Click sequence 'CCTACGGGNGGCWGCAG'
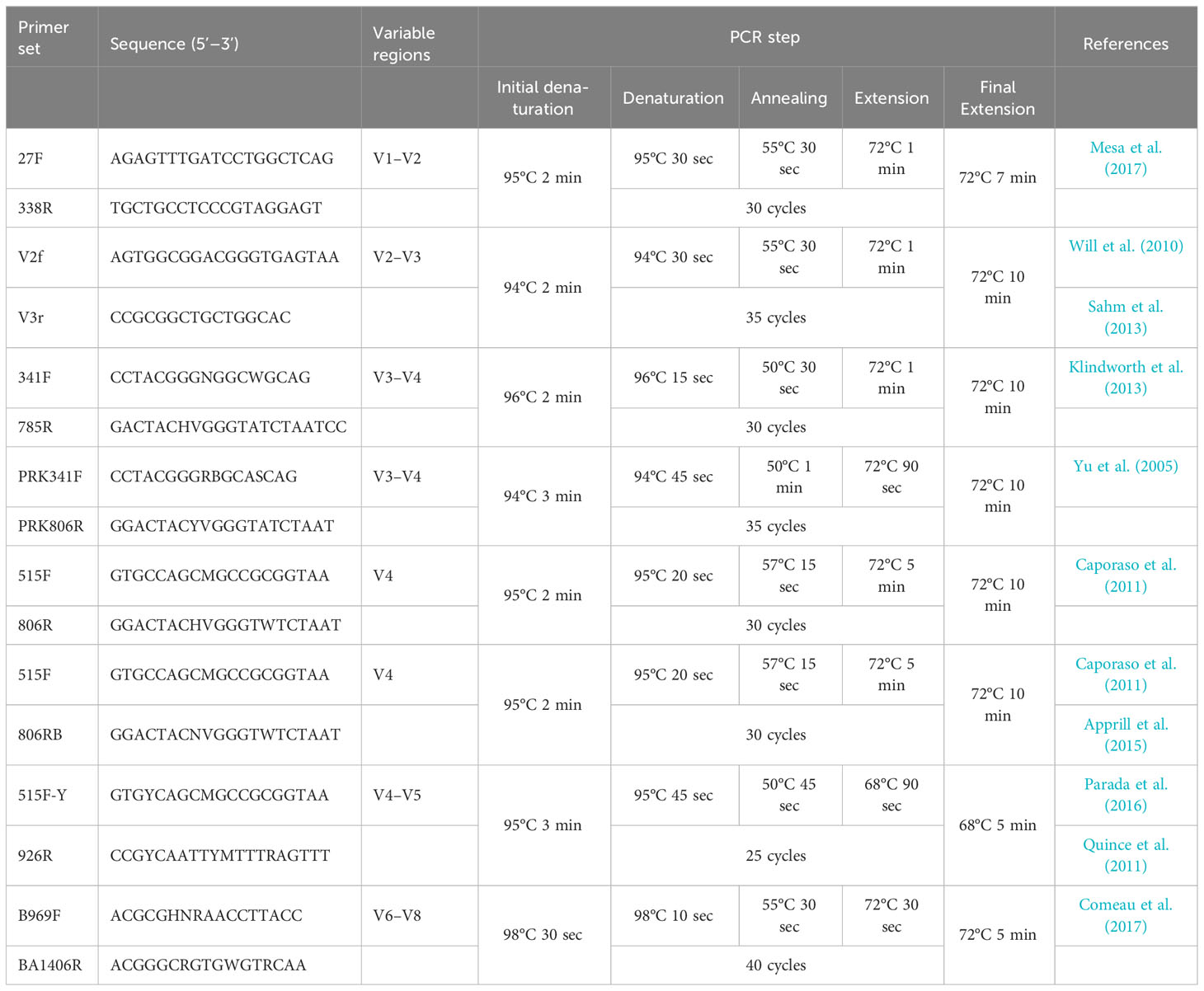Screen dimensions: 1204x991 [x=210, y=378]
